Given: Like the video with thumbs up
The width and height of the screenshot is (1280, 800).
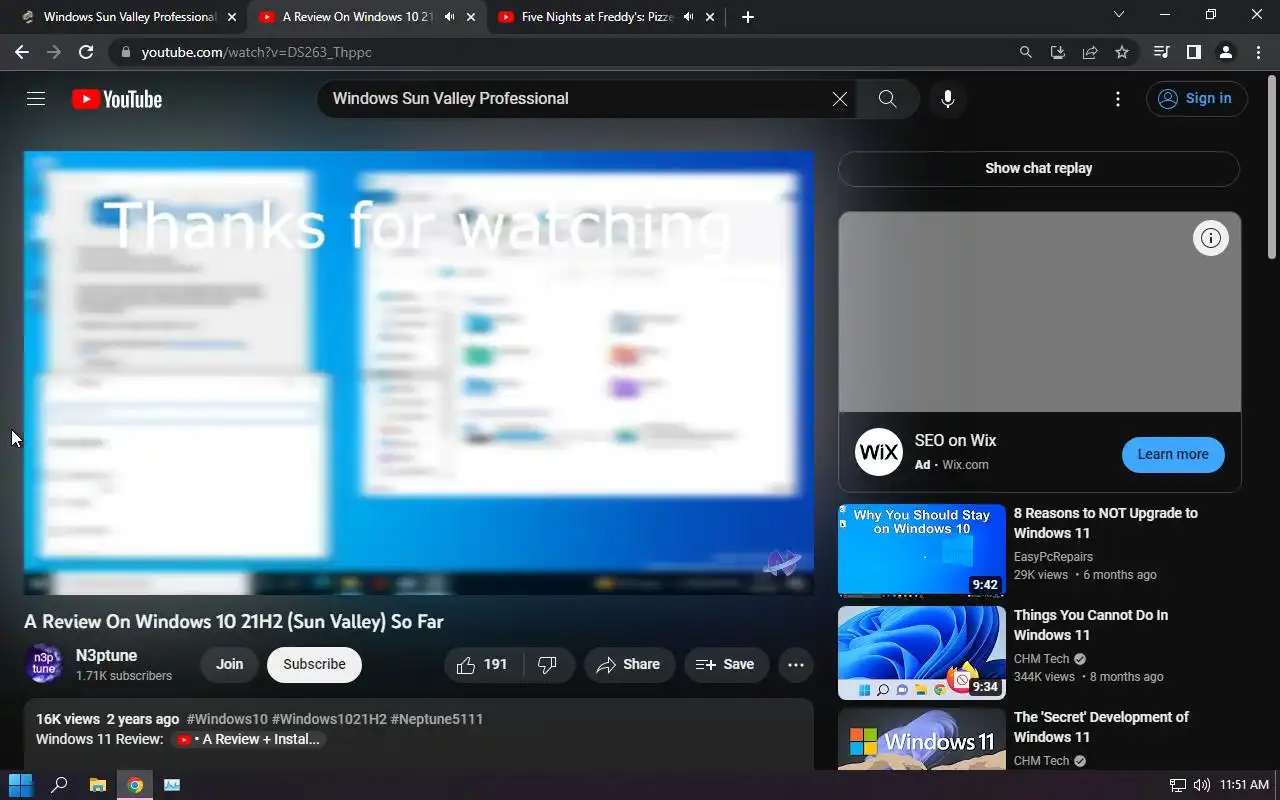Looking at the screenshot, I should point(483,665).
